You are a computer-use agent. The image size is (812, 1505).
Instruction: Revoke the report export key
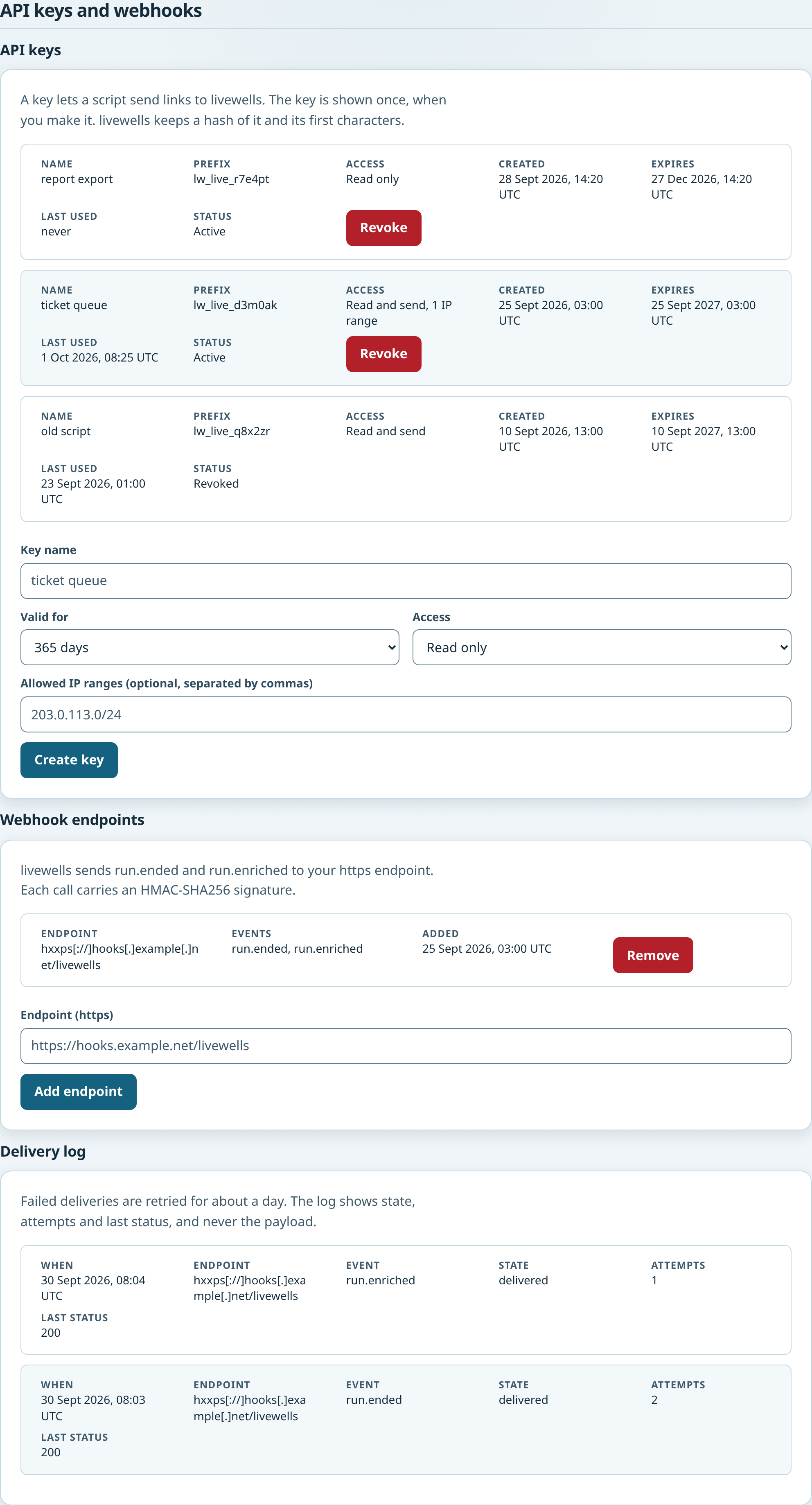tap(383, 228)
